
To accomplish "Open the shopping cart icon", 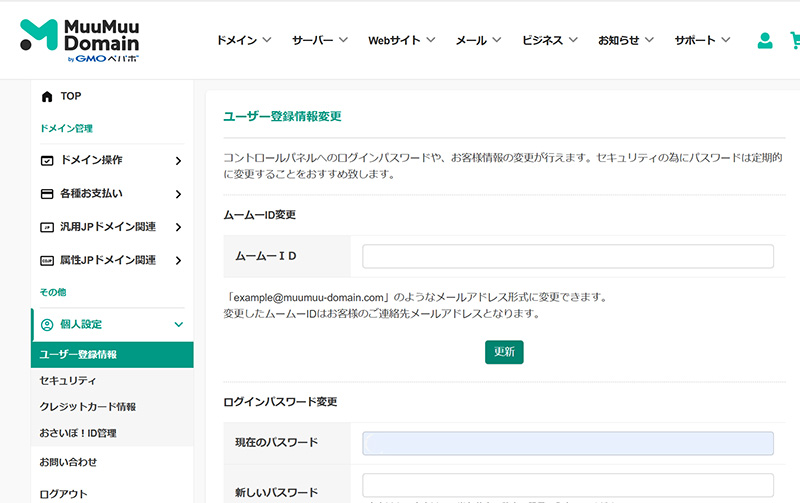I will tap(795, 41).
